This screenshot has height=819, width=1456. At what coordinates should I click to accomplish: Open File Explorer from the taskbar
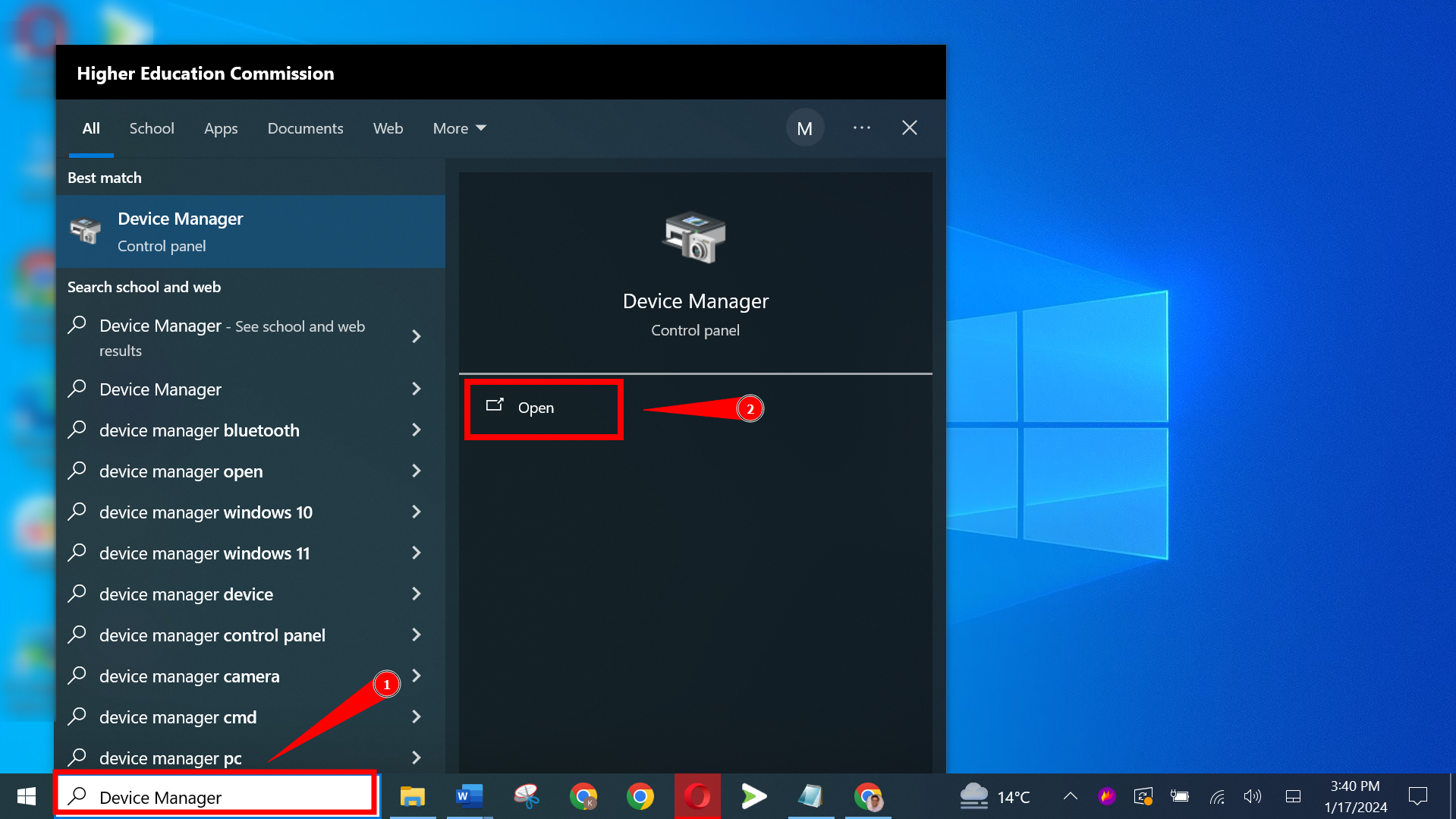click(x=413, y=796)
